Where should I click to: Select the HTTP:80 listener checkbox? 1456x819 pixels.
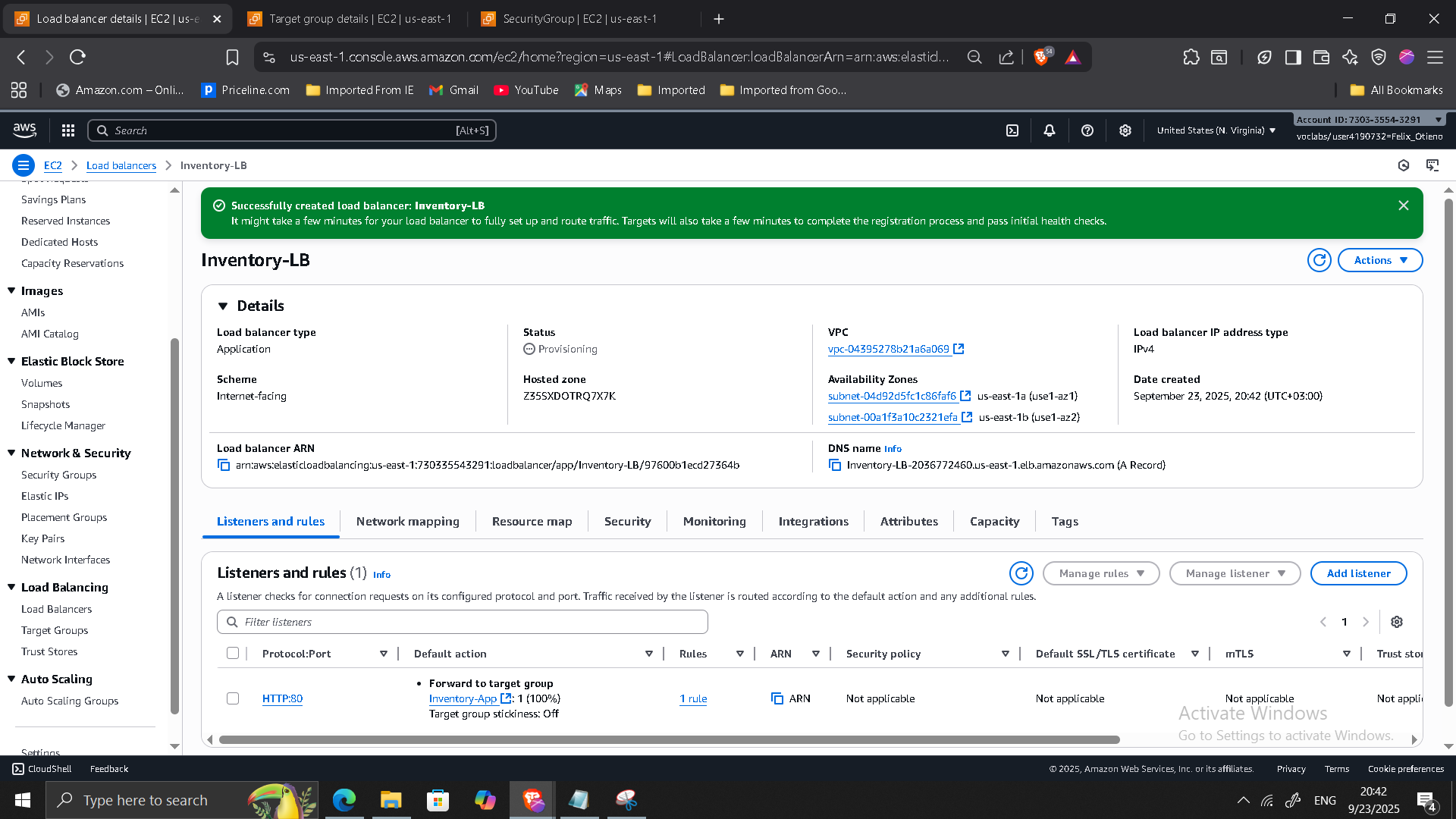click(233, 698)
